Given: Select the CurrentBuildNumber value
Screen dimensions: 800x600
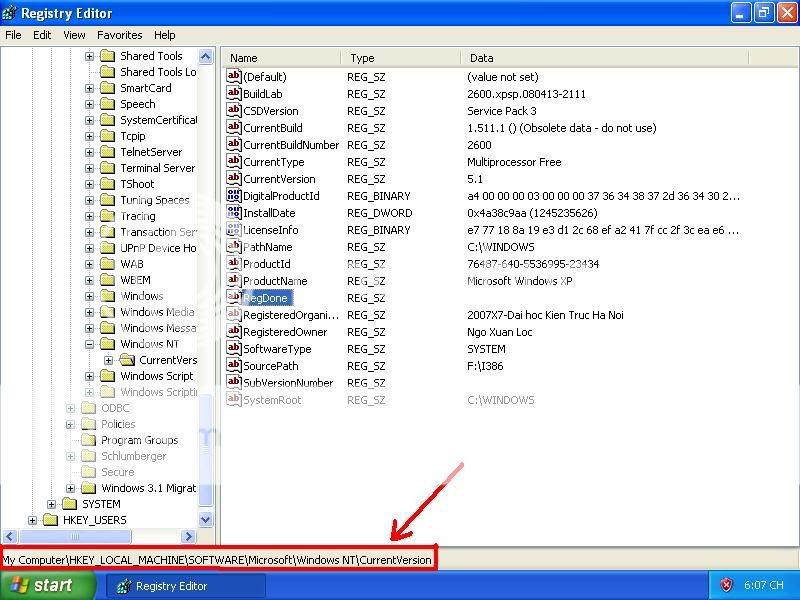Looking at the screenshot, I should click(x=291, y=145).
